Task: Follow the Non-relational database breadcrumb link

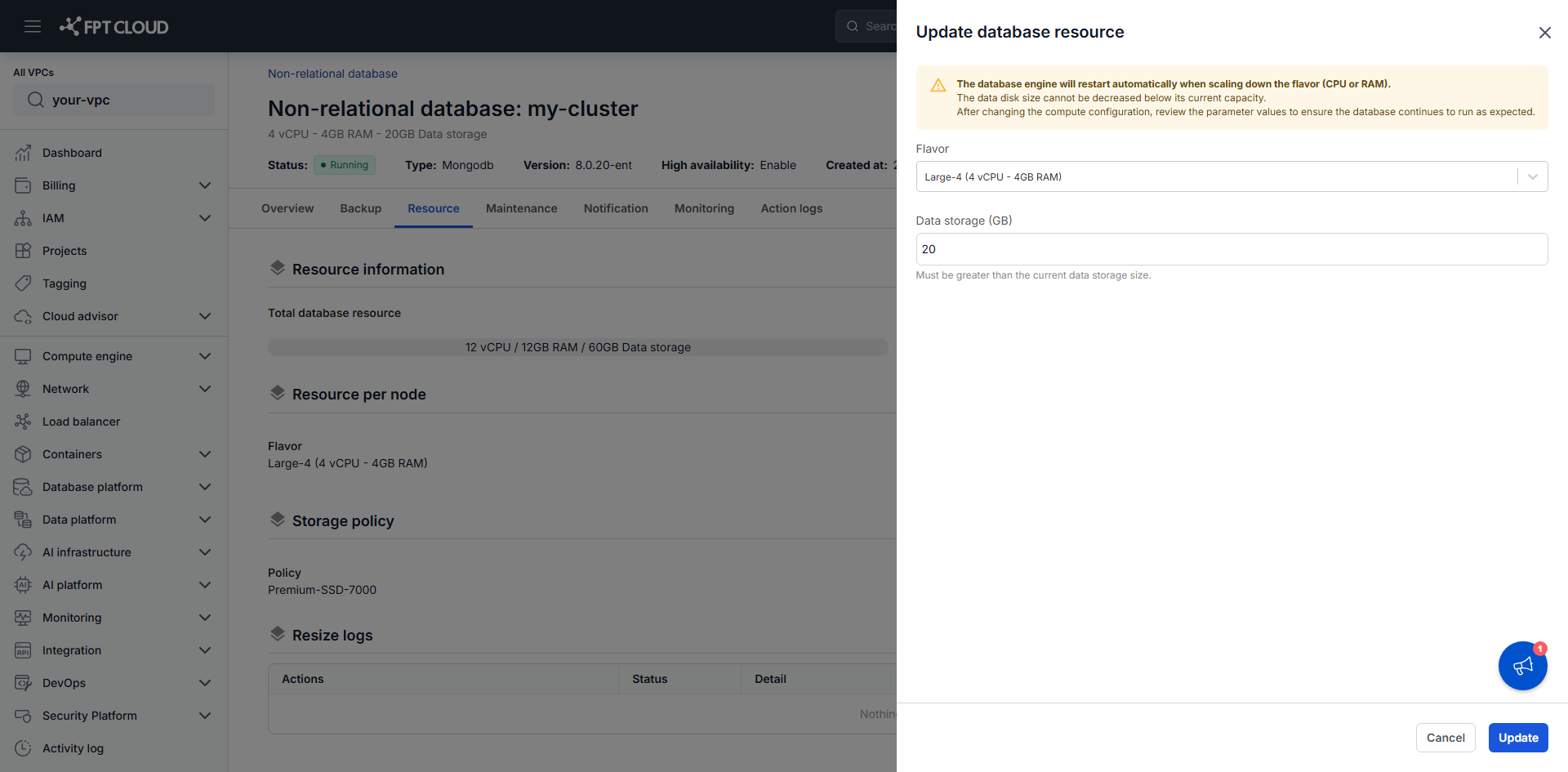Action: 332,74
